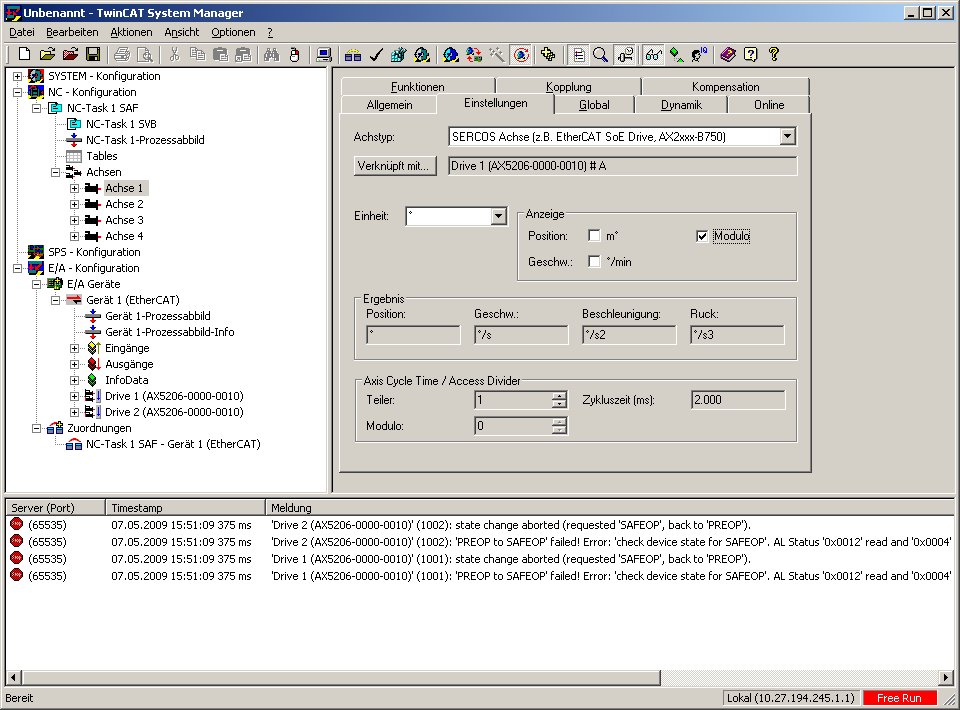Select Drive 1 (AX5206-0000-0010) in tree
This screenshot has height=710, width=960.
coord(174,396)
